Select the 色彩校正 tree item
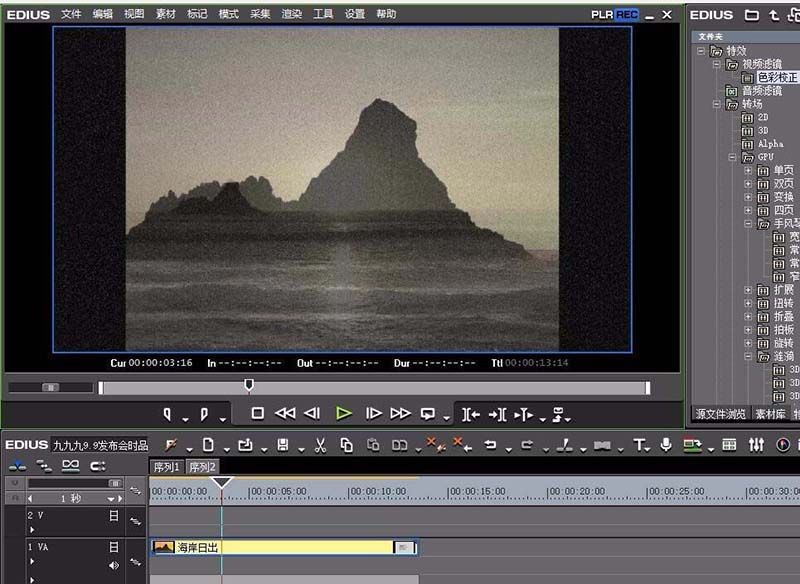 tap(777, 77)
